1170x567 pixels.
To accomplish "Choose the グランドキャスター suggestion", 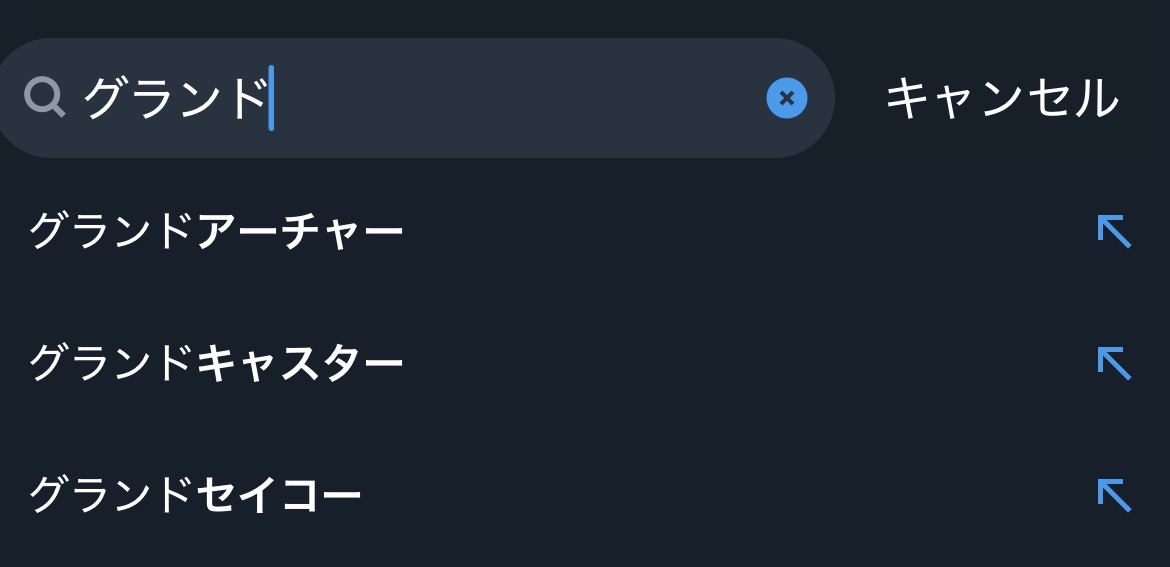I will point(216,363).
